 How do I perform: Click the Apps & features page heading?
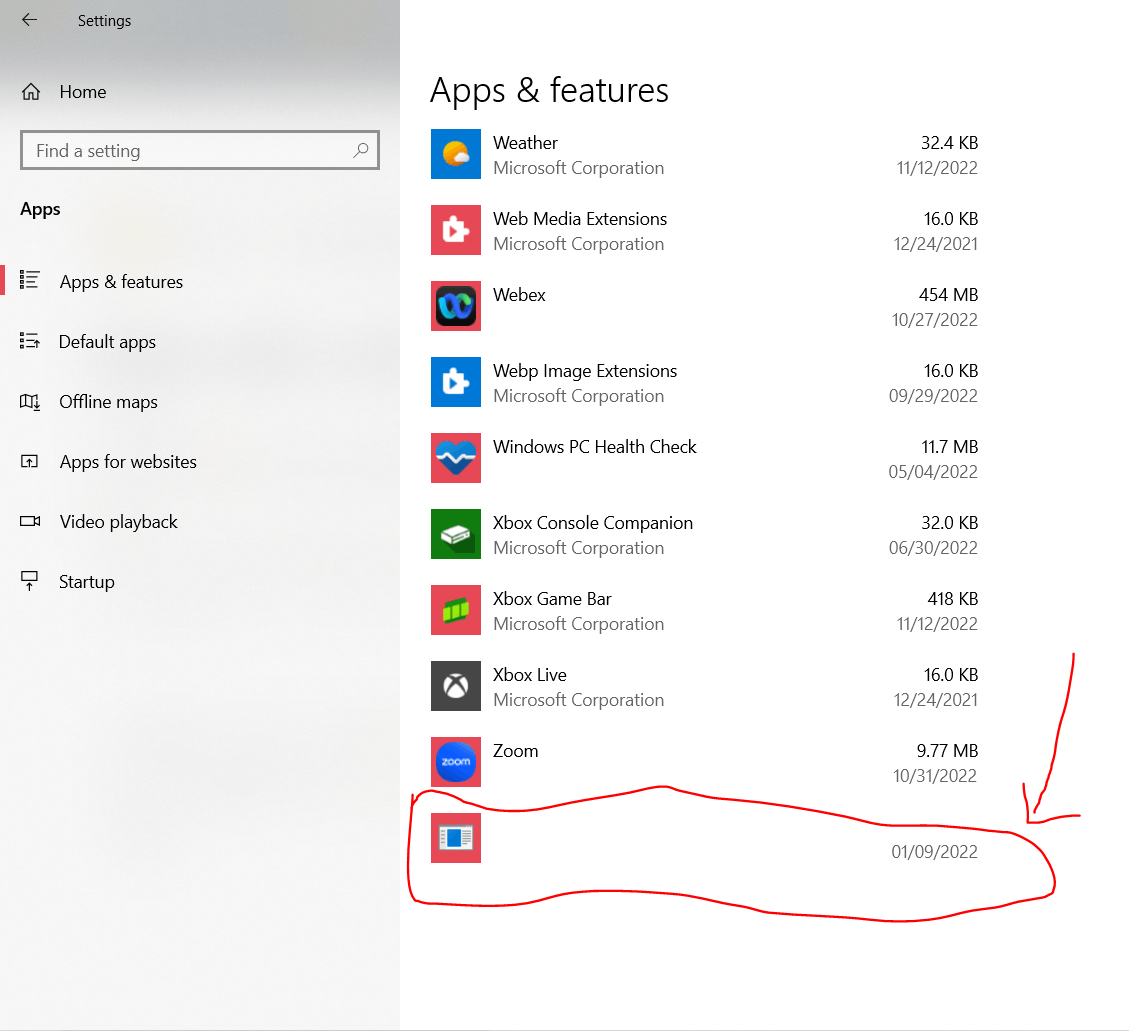pyautogui.click(x=549, y=91)
